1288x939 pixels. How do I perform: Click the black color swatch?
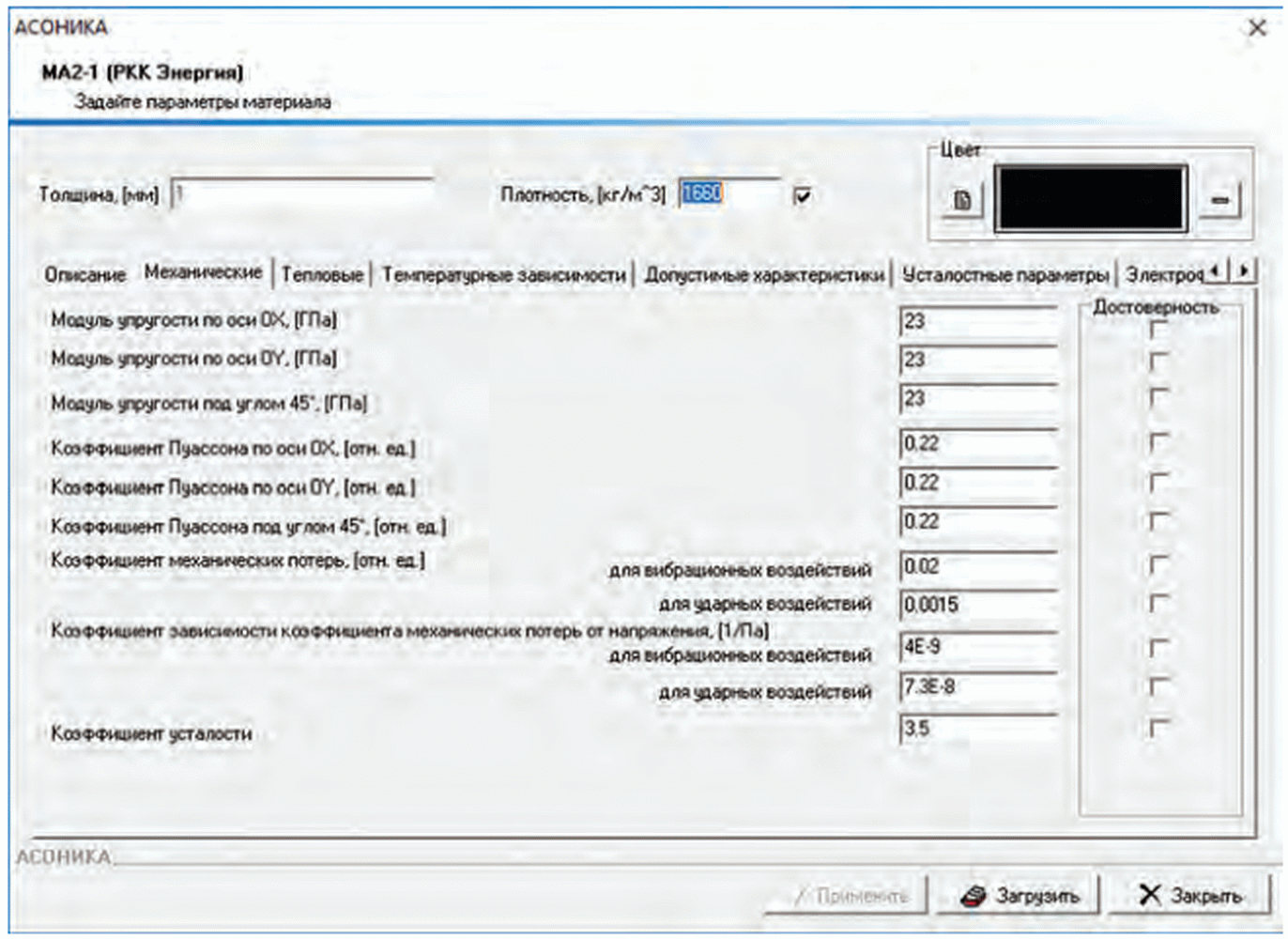point(1090,198)
